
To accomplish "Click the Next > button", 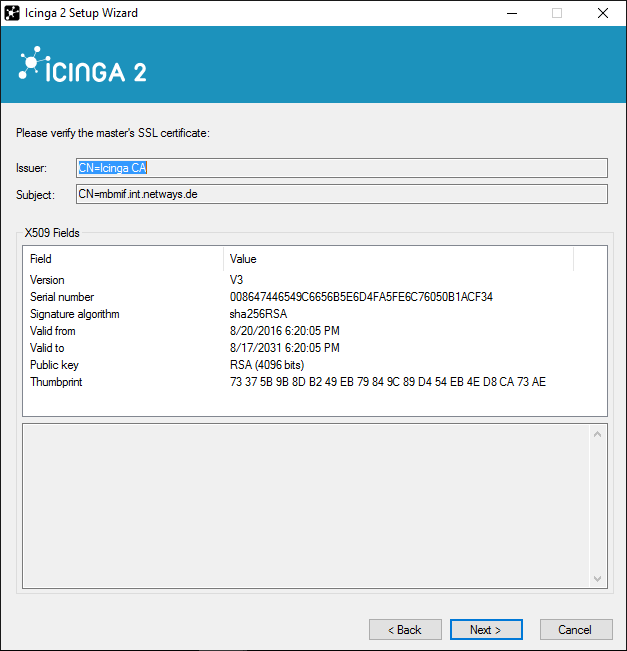I will [486, 629].
